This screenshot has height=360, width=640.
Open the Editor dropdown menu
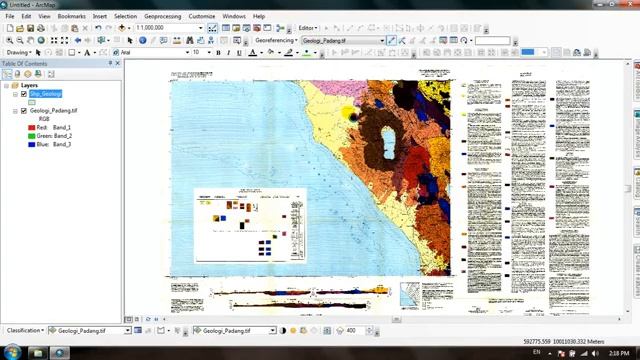[x=308, y=28]
